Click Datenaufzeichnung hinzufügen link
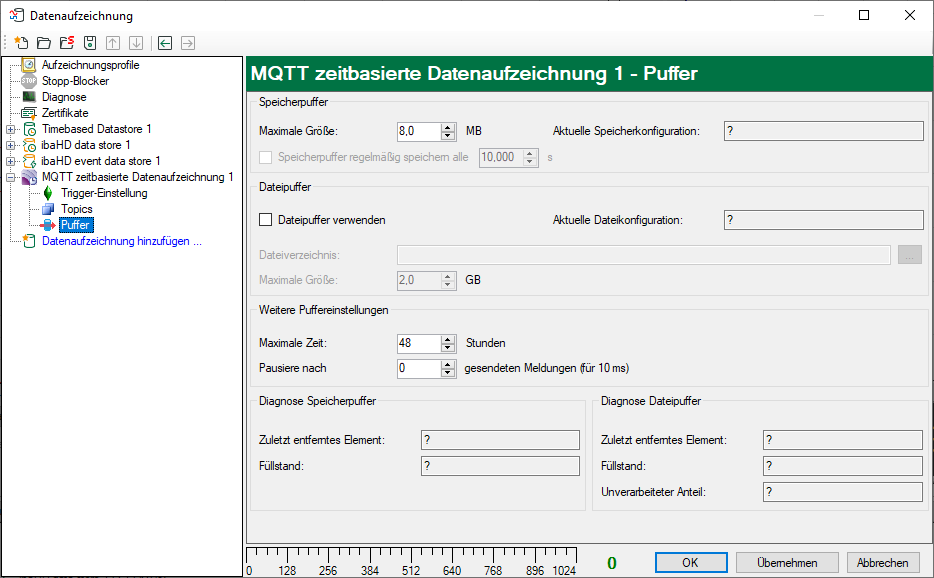Image resolution: width=934 pixels, height=578 pixels. (122, 241)
